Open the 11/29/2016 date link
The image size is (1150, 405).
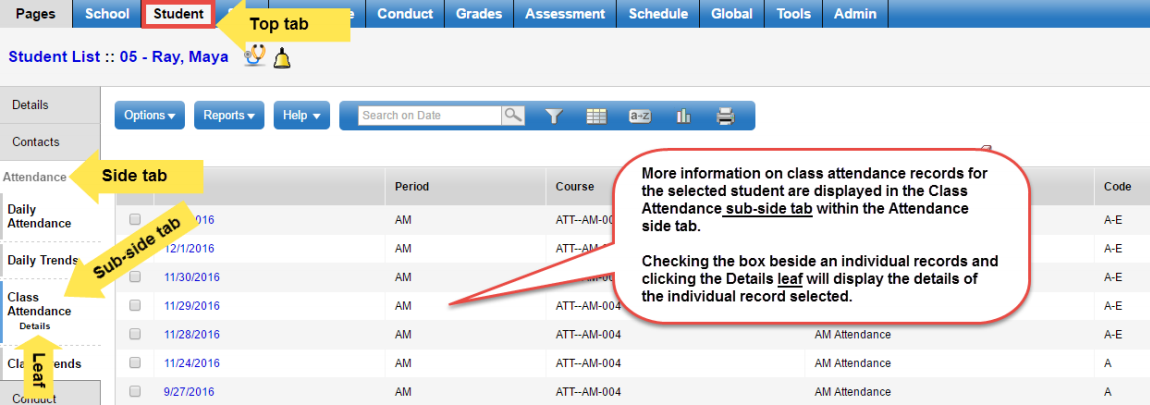click(191, 305)
